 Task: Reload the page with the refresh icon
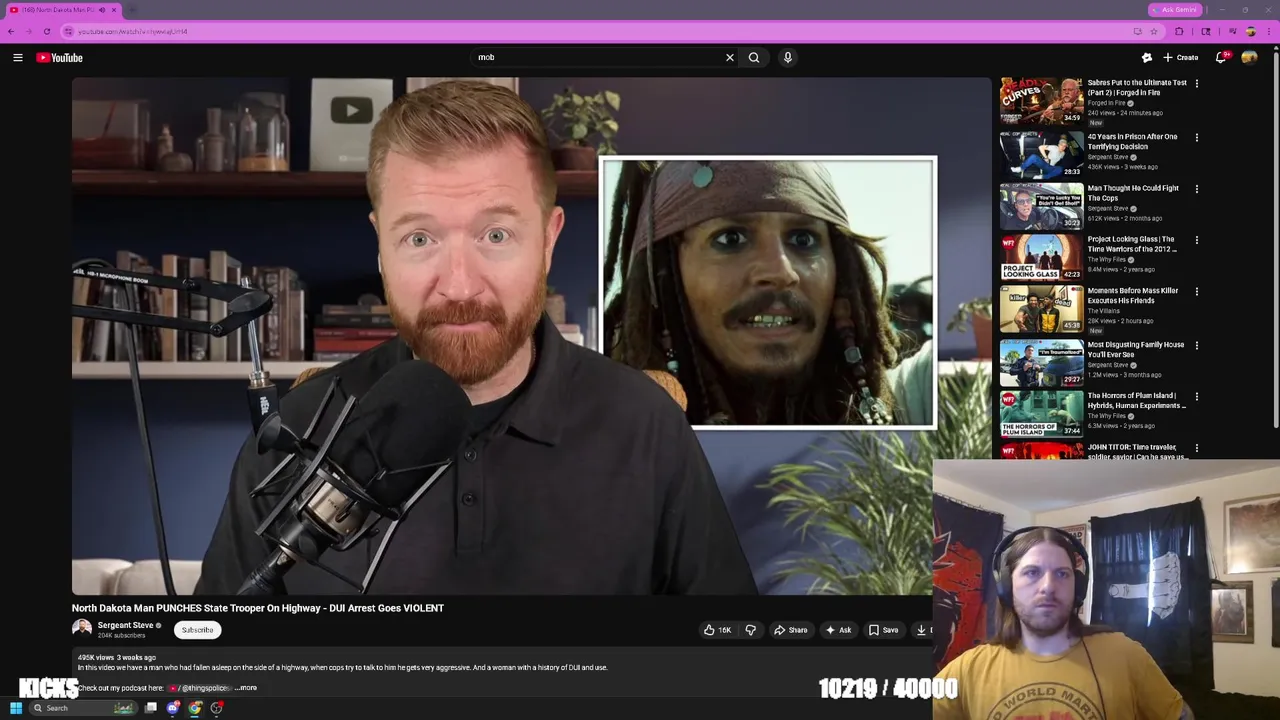[x=46, y=31]
